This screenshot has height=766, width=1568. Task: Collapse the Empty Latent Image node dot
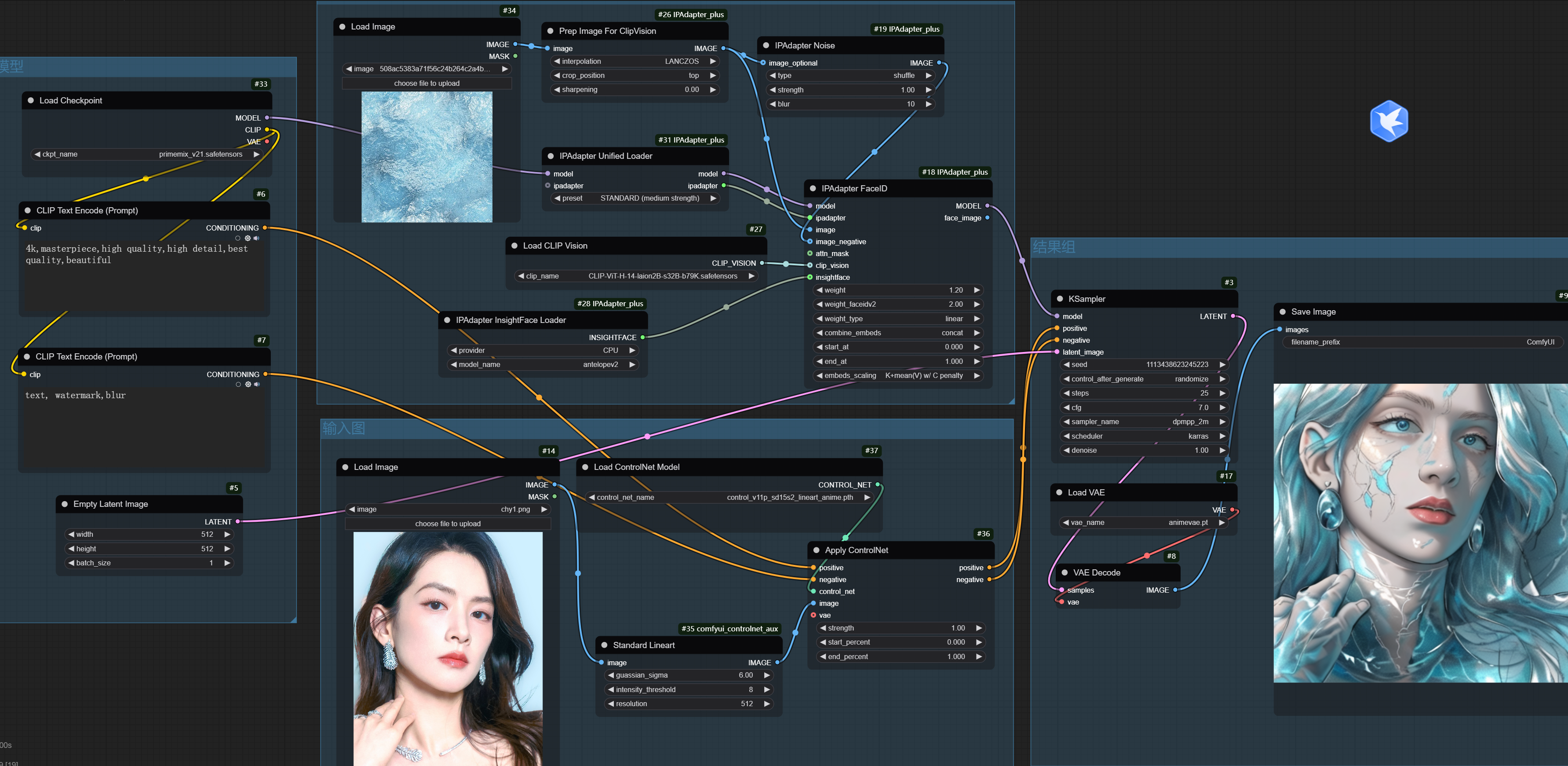coord(65,504)
